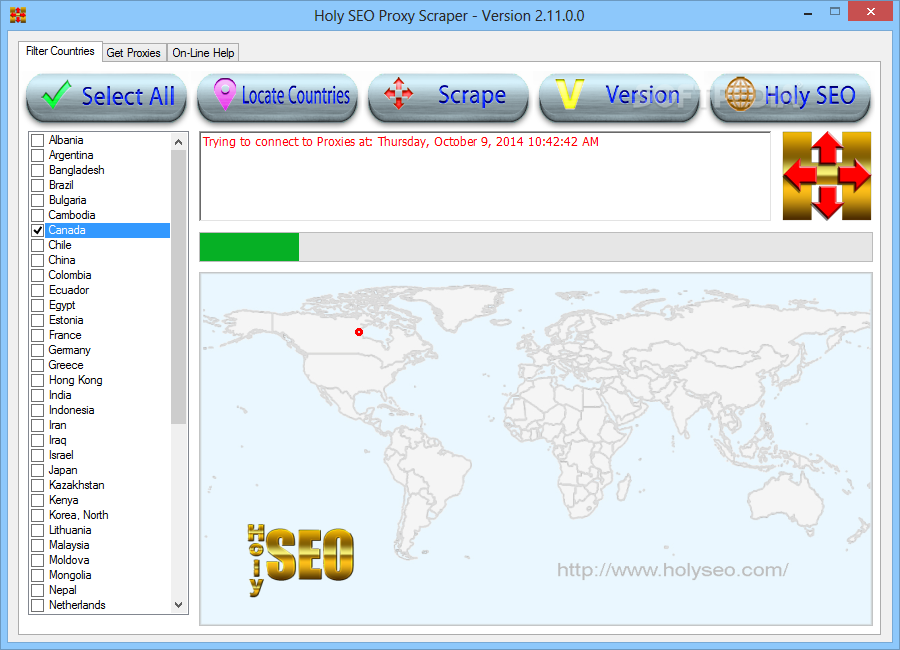Click the gold Holy SEO logo on map
This screenshot has height=650, width=900.
click(x=301, y=559)
